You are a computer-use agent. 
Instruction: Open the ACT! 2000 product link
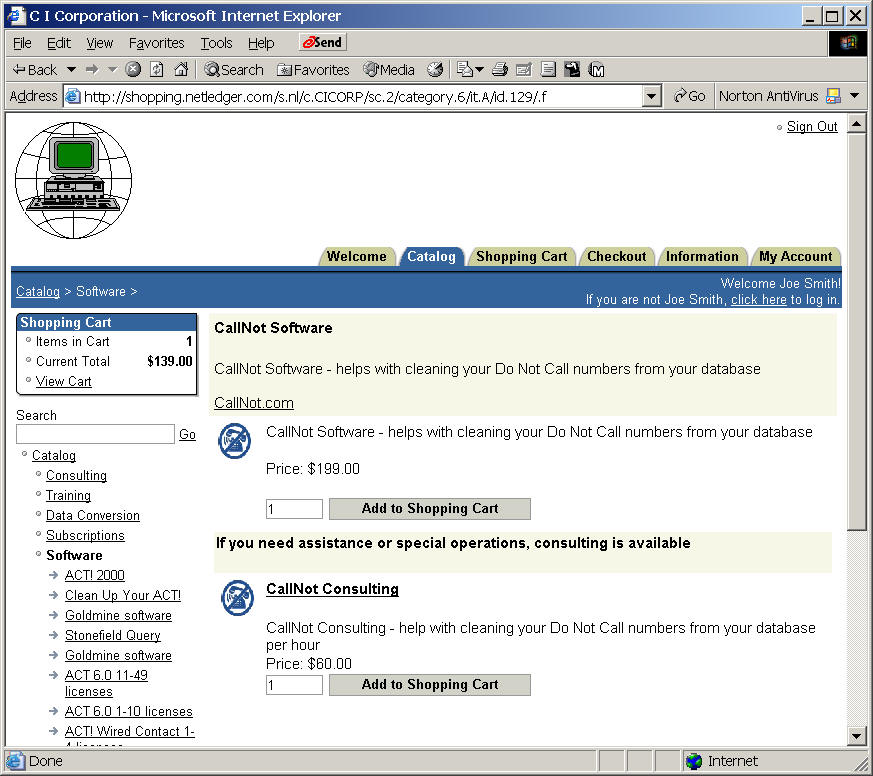95,575
